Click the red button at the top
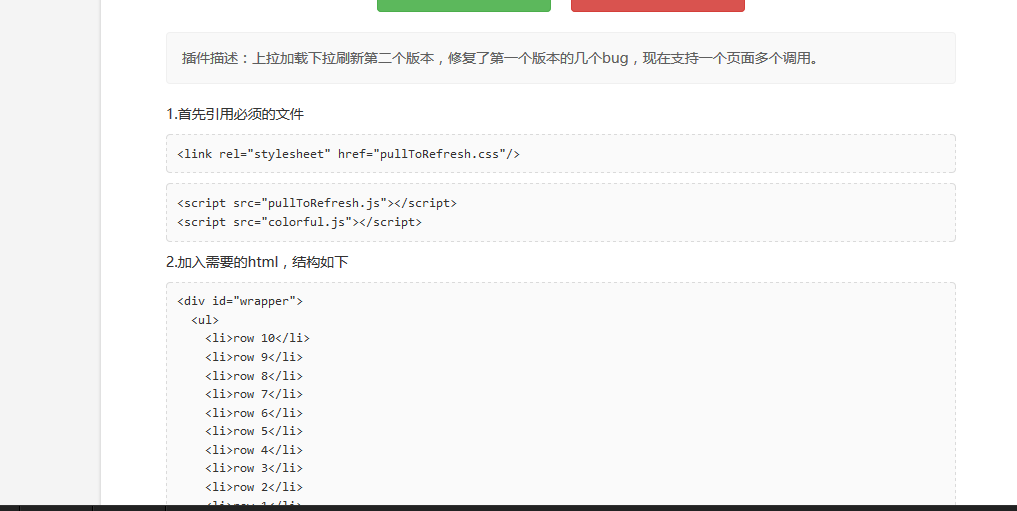Viewport: 1017px width, 511px height. (658, 5)
